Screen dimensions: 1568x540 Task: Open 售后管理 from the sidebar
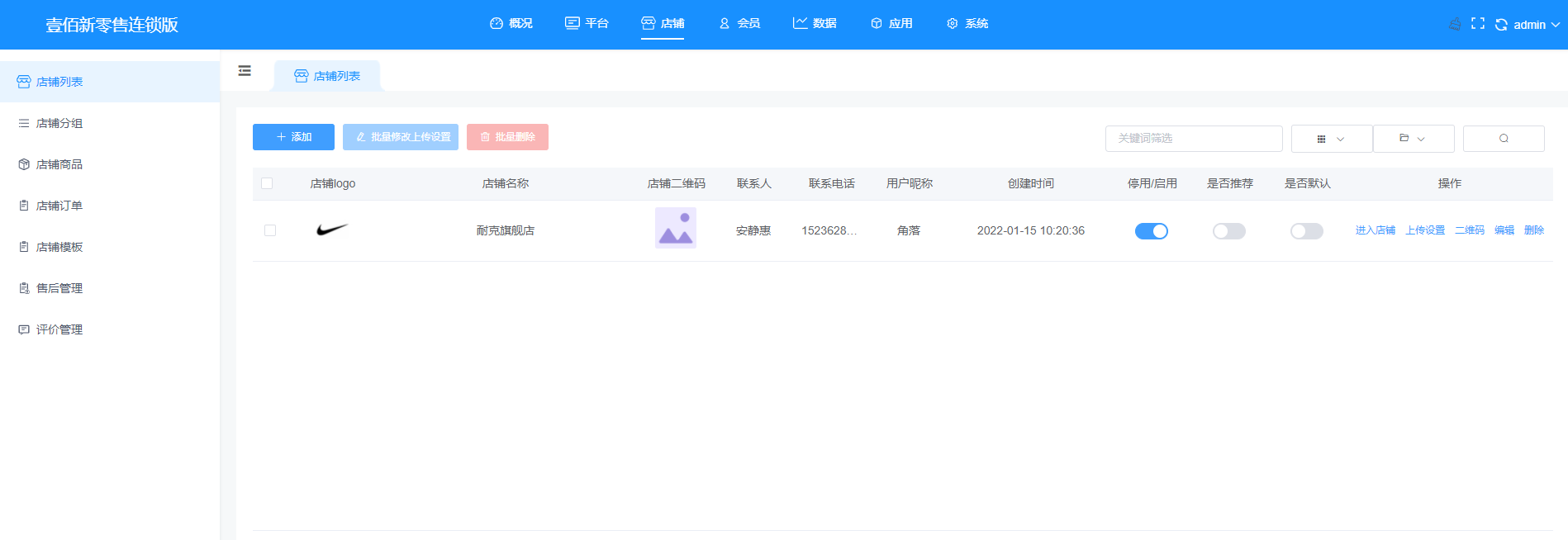pyautogui.click(x=110, y=288)
